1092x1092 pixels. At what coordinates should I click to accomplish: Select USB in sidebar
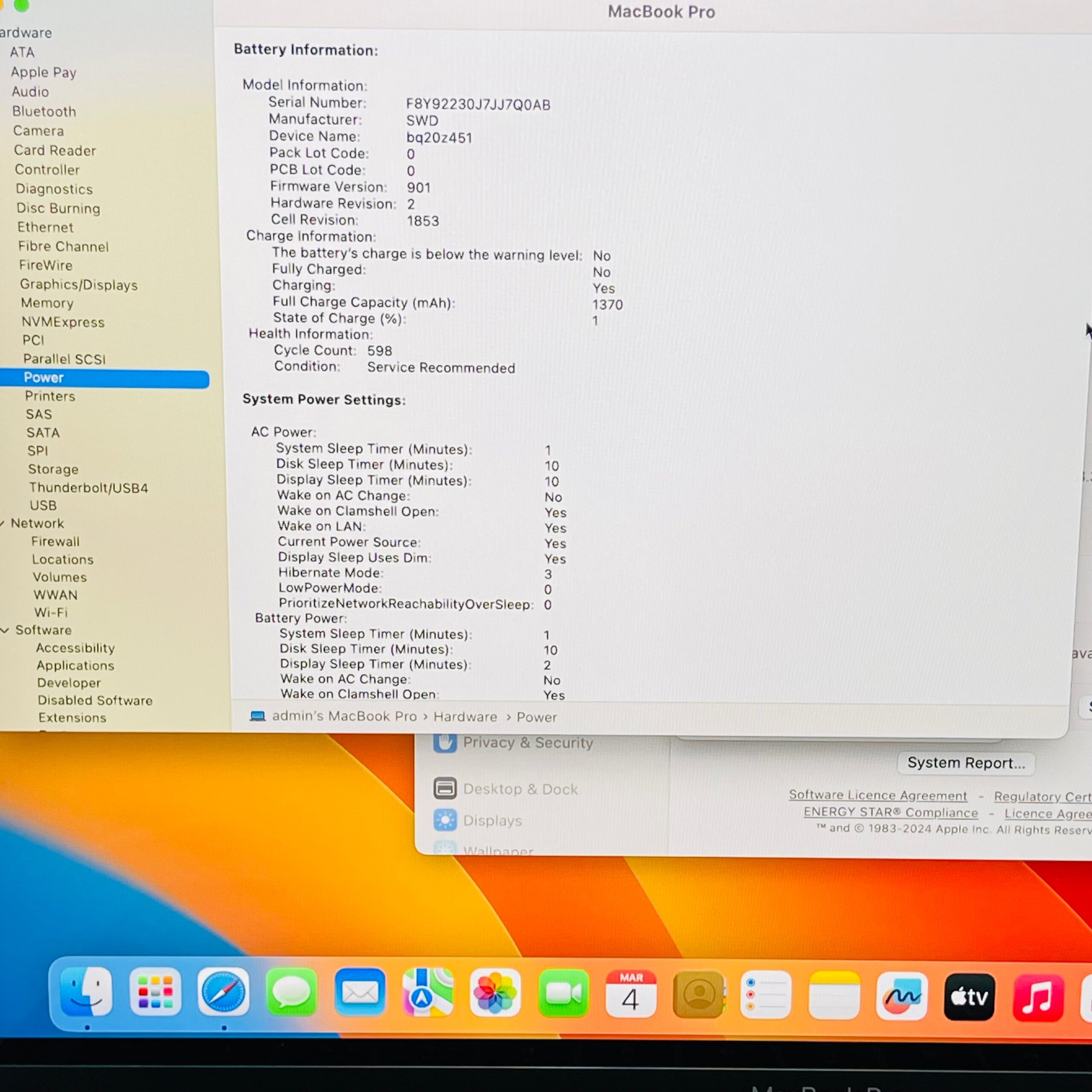tap(43, 505)
